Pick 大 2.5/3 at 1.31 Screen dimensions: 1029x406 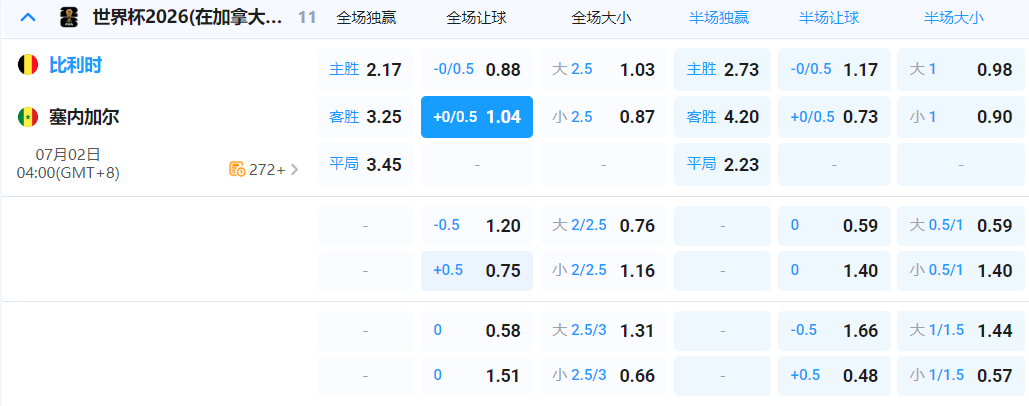[x=603, y=331]
